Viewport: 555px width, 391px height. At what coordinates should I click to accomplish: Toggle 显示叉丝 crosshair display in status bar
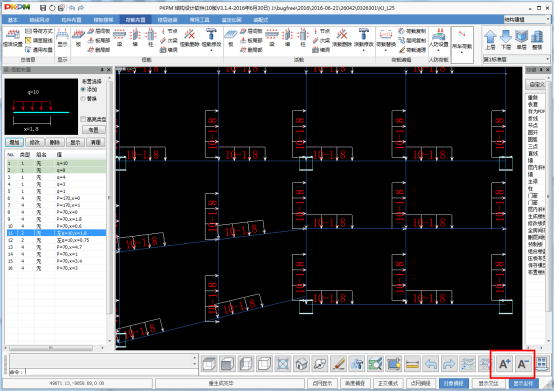[x=488, y=383]
